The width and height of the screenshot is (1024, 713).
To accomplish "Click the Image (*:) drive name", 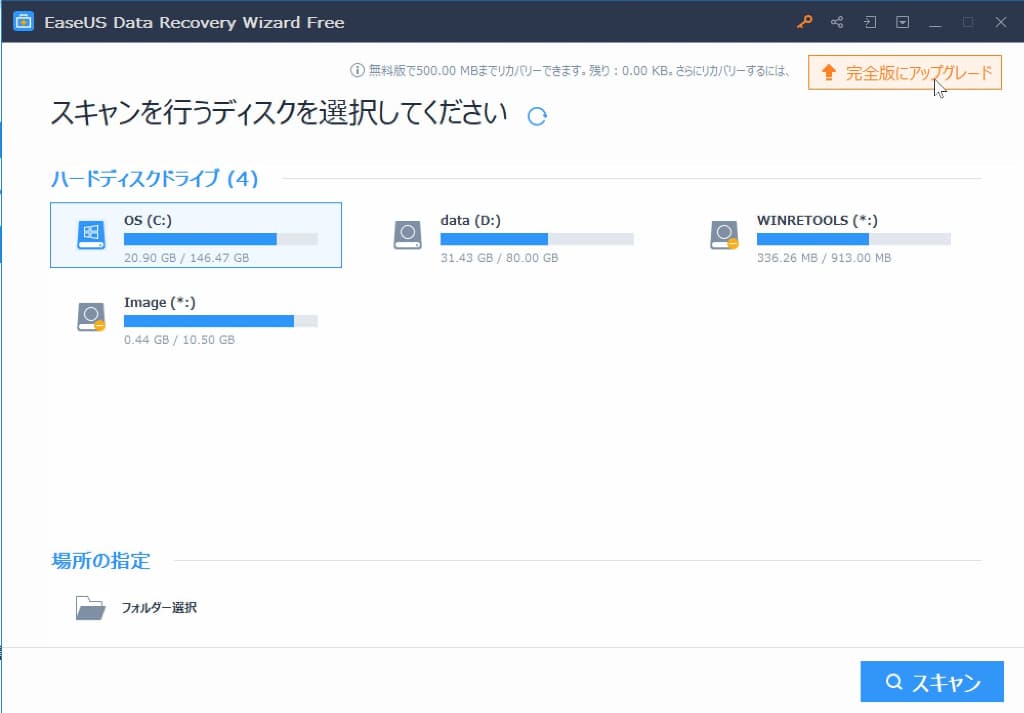I will (x=160, y=302).
